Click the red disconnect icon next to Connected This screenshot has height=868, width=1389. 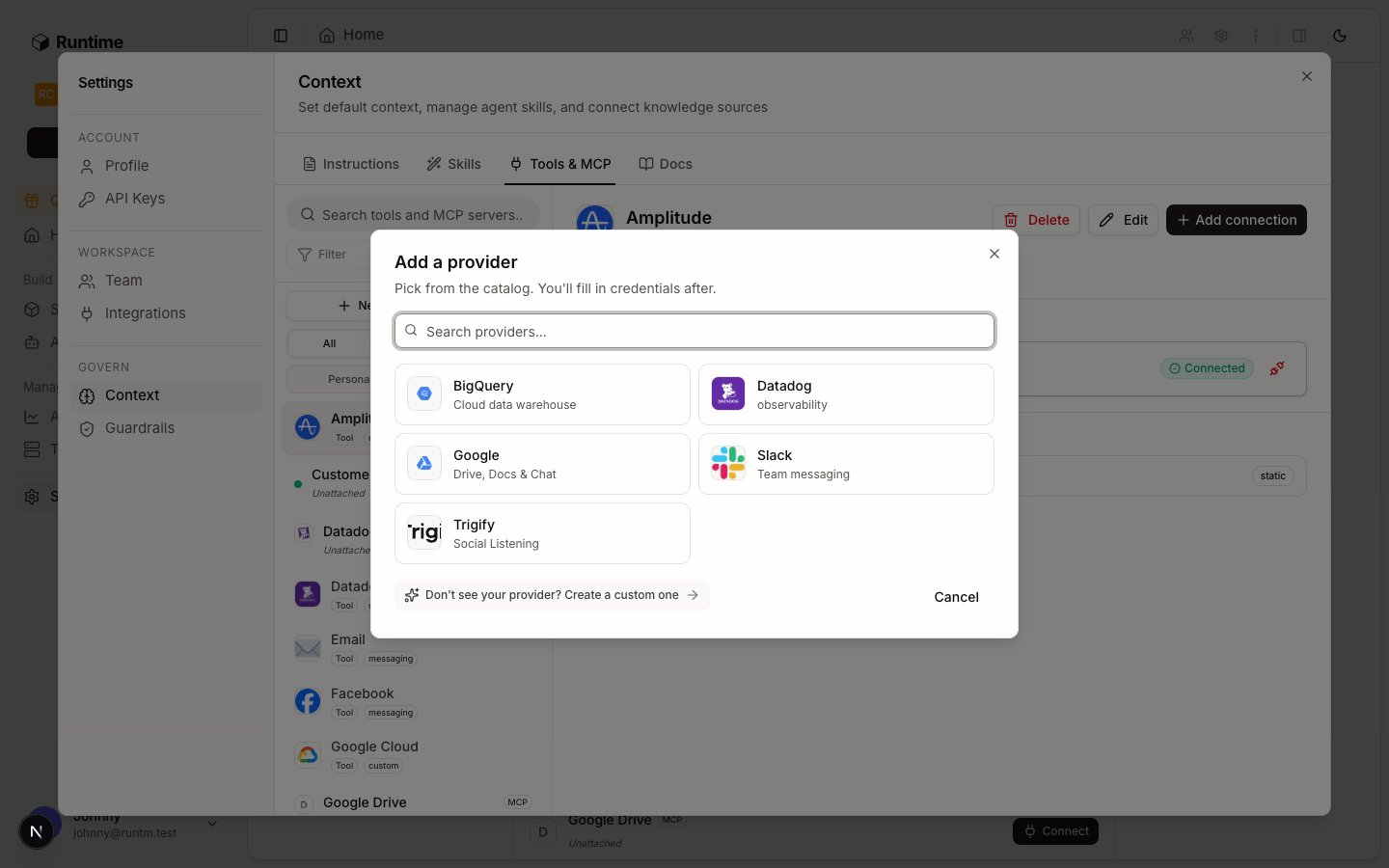[x=1277, y=368]
